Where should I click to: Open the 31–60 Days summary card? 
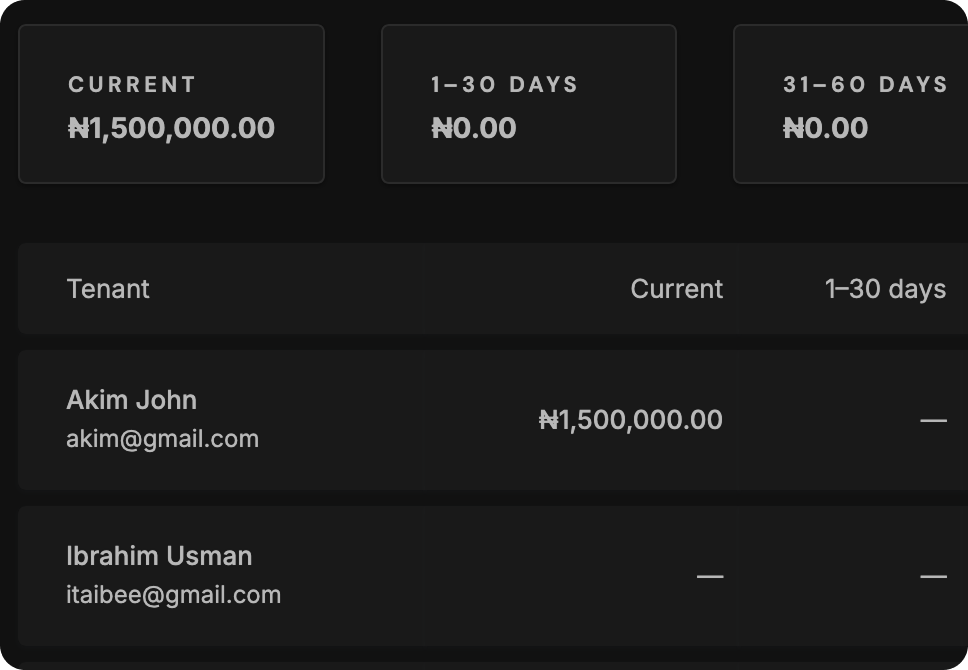click(851, 104)
